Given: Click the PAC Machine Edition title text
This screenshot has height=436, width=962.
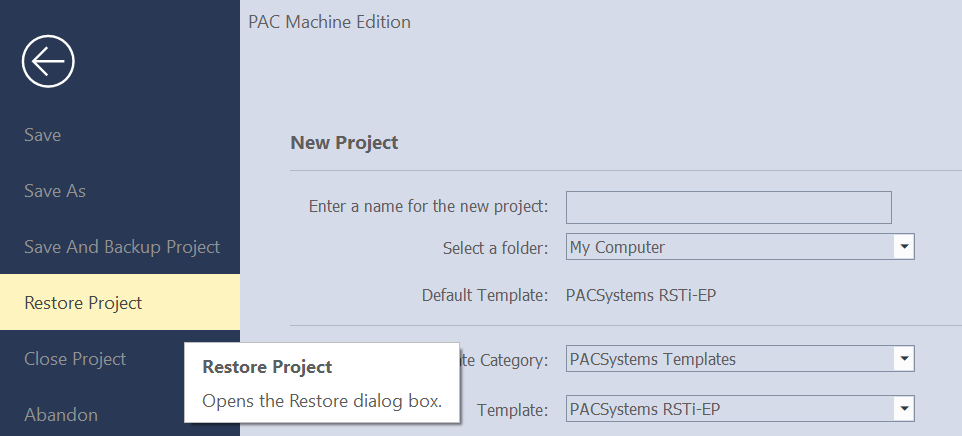Looking at the screenshot, I should coord(329,22).
